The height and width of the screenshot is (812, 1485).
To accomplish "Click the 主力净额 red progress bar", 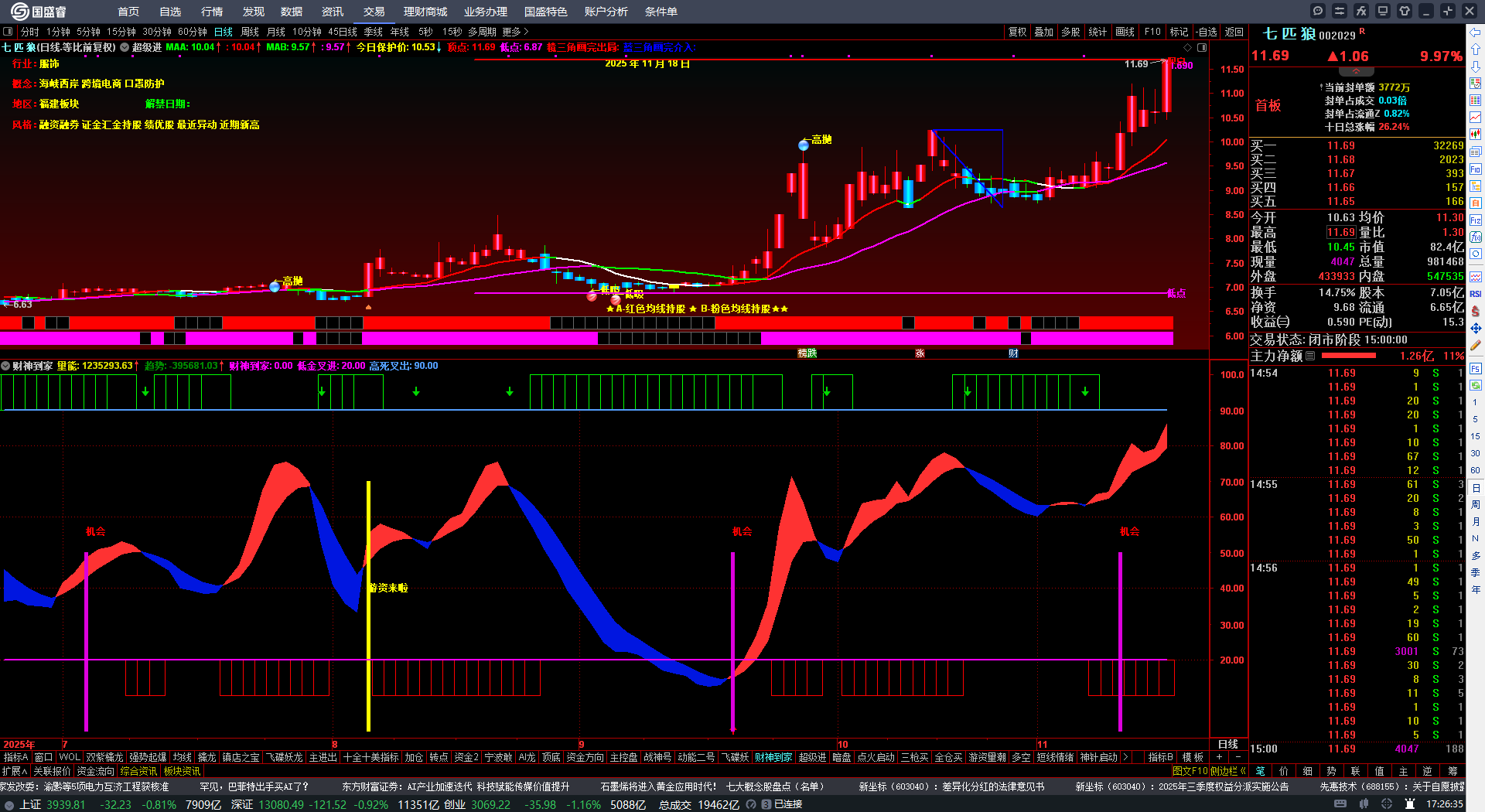I will 1349,356.
